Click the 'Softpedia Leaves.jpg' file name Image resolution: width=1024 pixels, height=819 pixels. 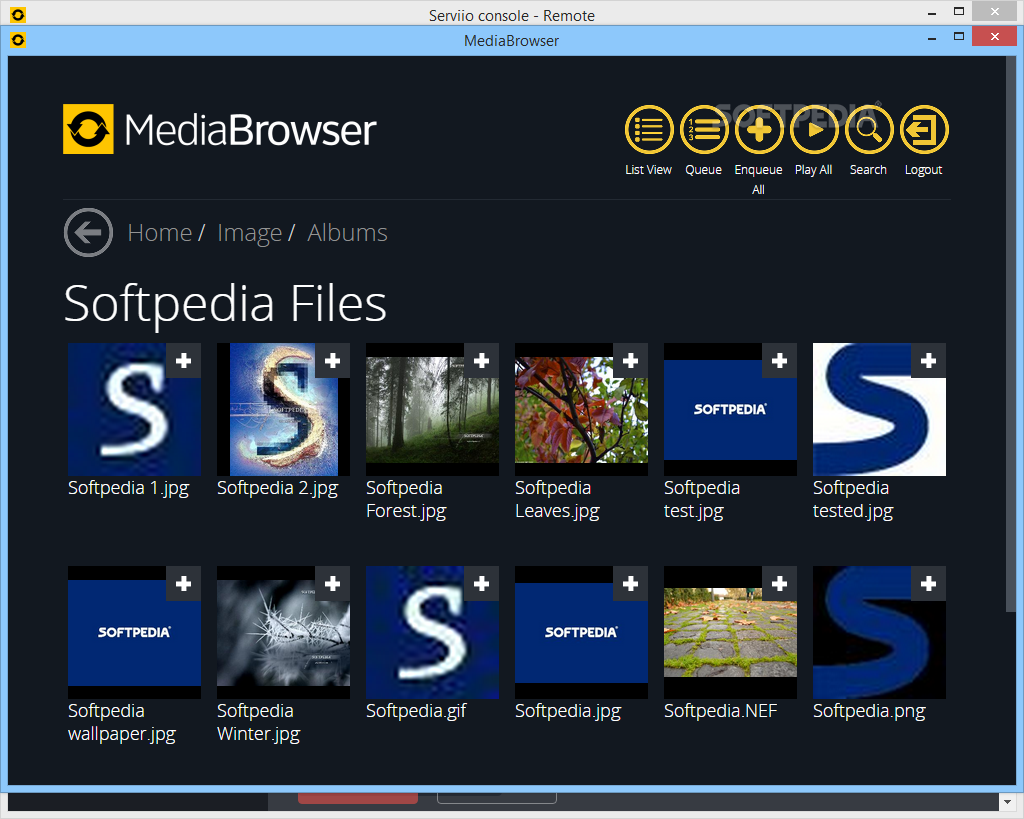click(x=557, y=500)
